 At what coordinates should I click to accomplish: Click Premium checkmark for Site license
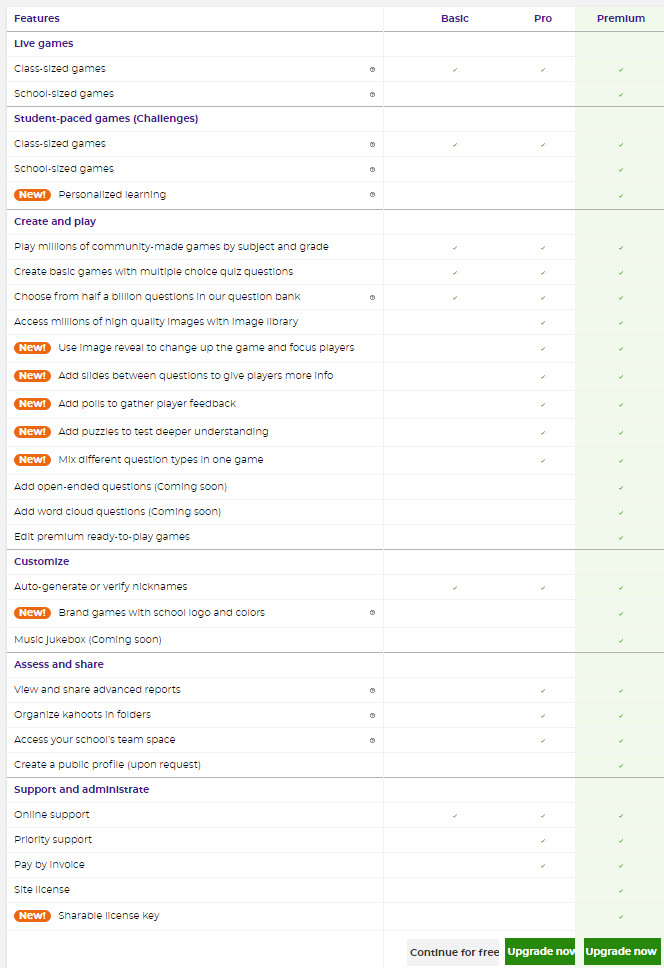(x=621, y=891)
